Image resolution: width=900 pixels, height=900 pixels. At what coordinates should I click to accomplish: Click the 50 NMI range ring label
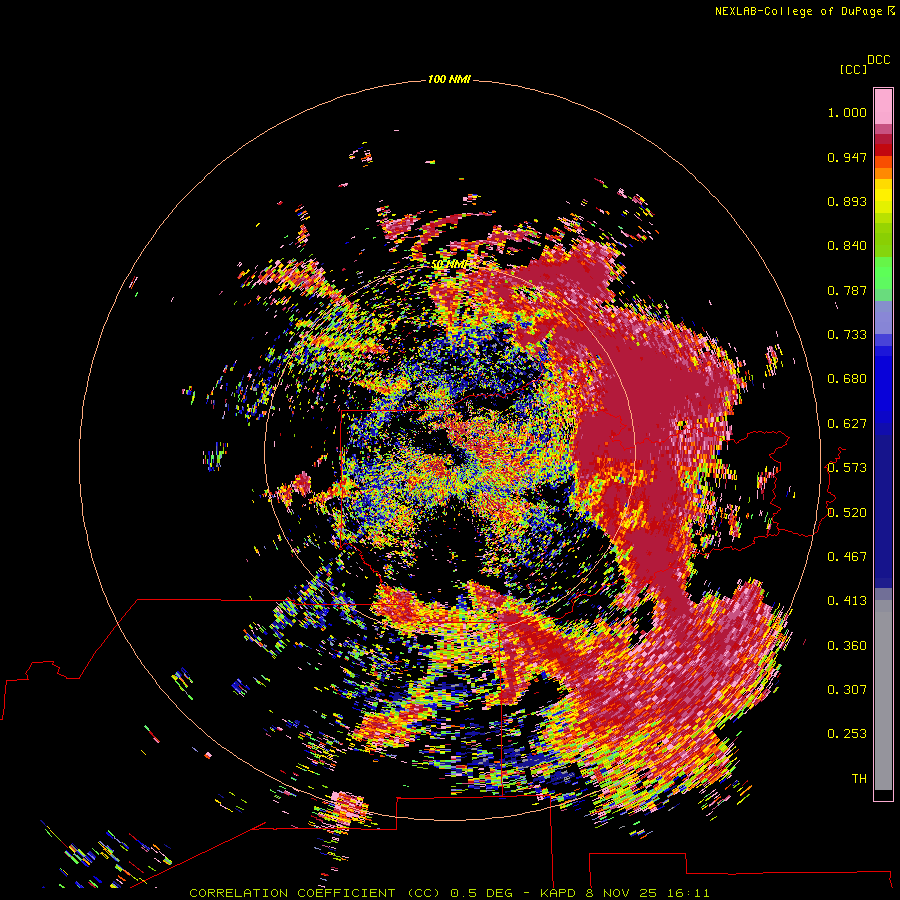449,264
